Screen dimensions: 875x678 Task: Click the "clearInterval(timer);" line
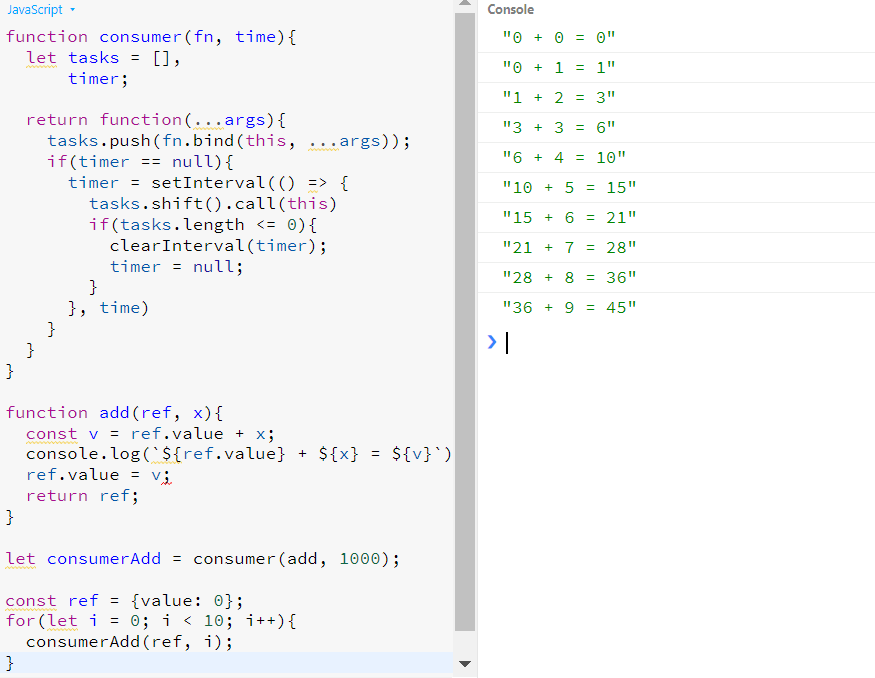(218, 246)
